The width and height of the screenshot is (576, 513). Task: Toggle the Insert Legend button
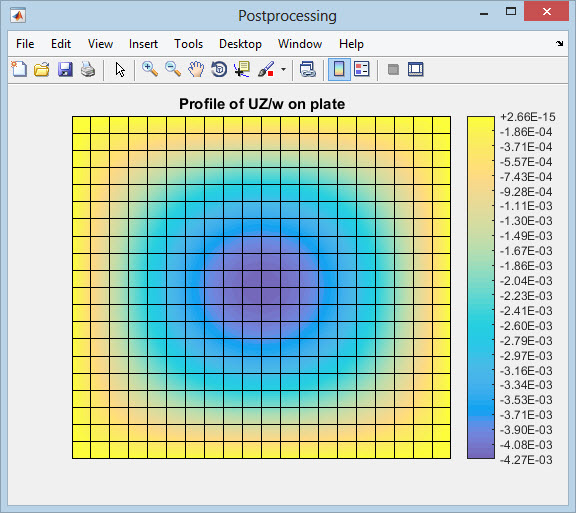[x=362, y=69]
